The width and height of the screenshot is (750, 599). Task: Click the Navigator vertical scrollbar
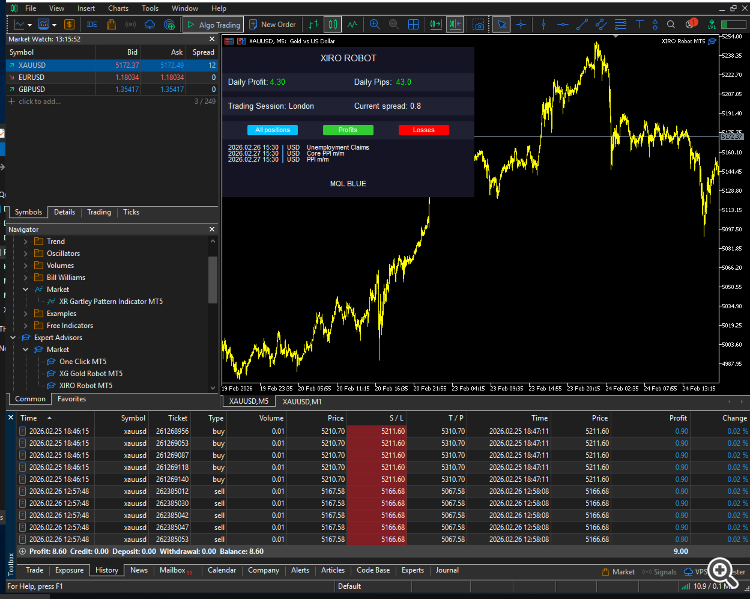213,280
